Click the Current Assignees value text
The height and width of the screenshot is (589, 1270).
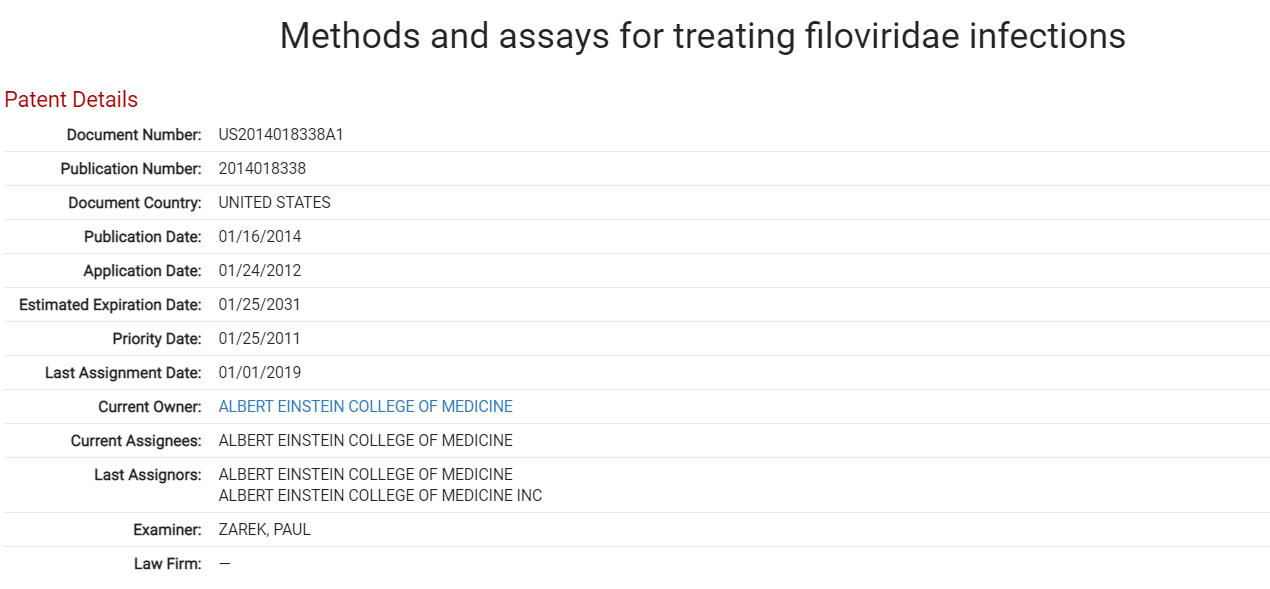click(365, 441)
